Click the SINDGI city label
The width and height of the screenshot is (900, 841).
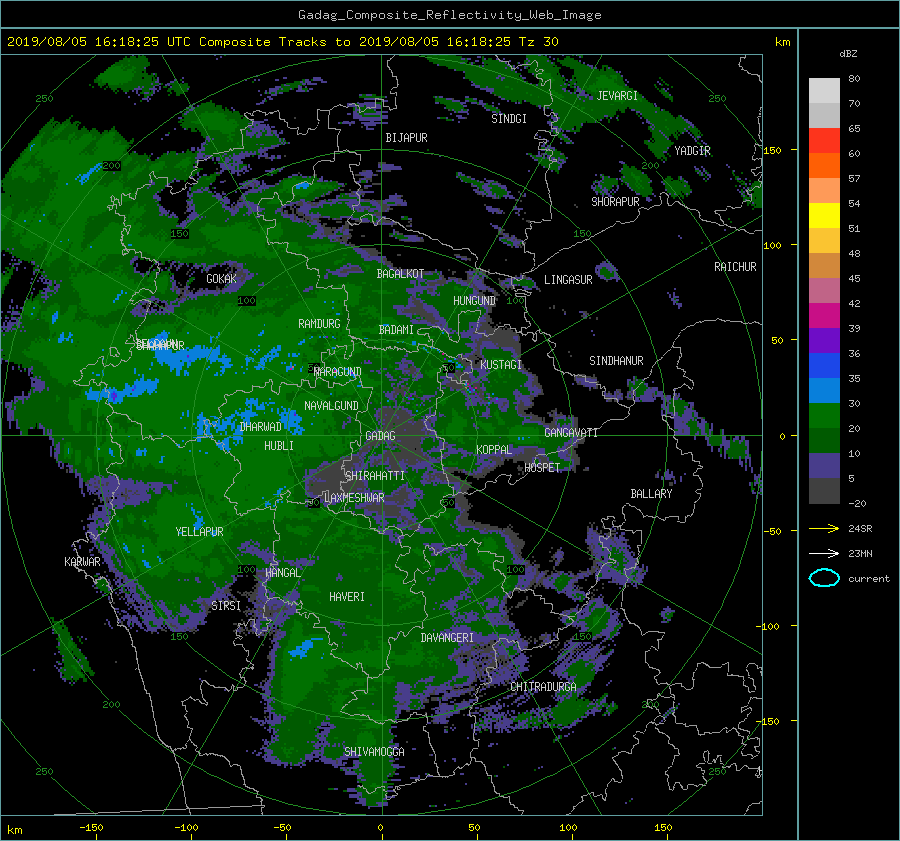[x=509, y=119]
